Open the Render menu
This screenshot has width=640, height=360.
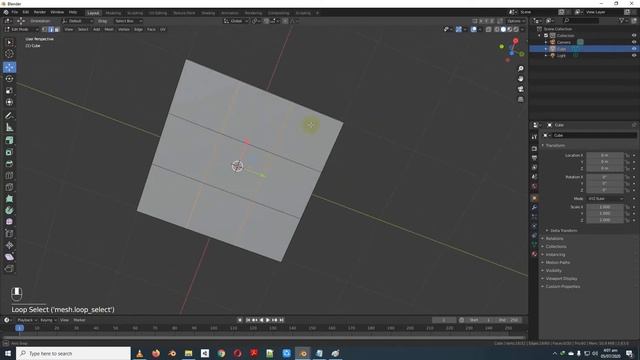pos(40,12)
